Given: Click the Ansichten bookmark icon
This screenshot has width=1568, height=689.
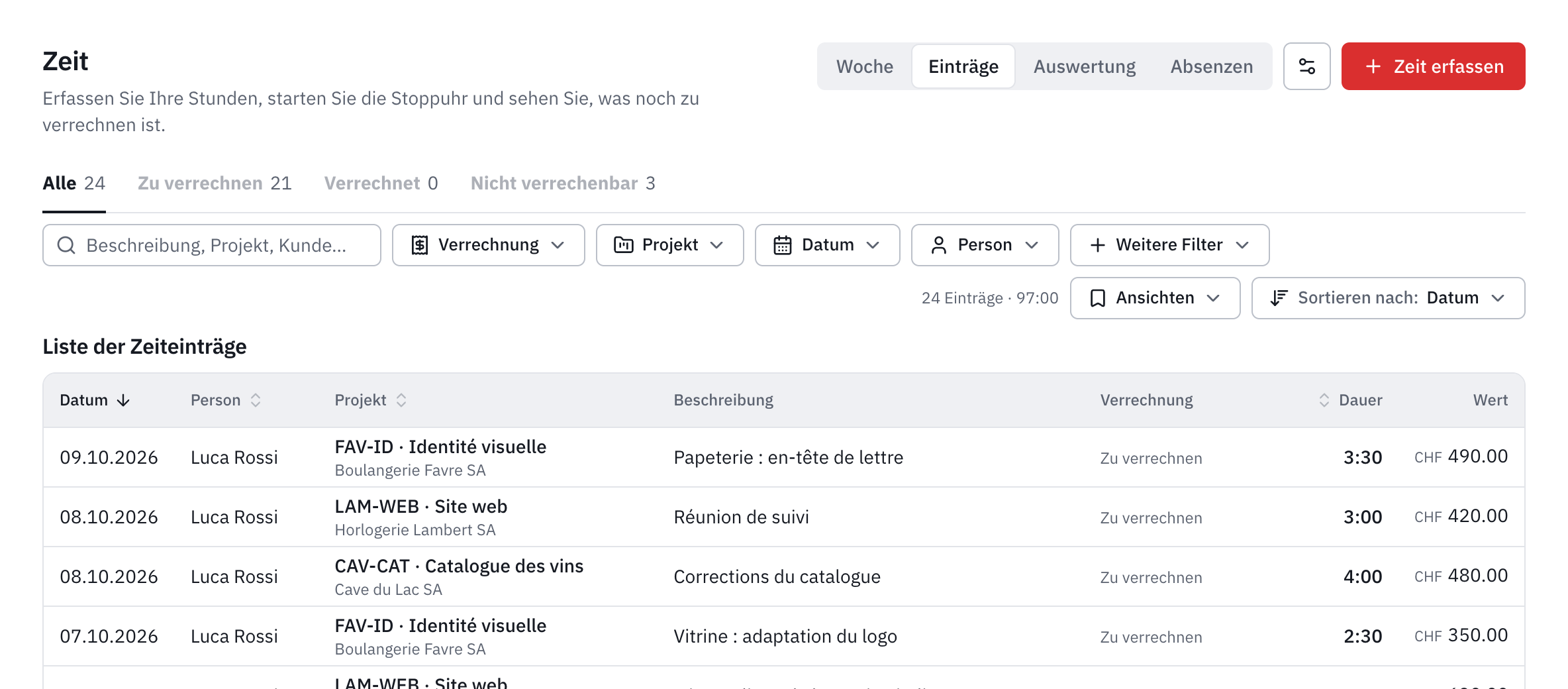Looking at the screenshot, I should [1098, 298].
